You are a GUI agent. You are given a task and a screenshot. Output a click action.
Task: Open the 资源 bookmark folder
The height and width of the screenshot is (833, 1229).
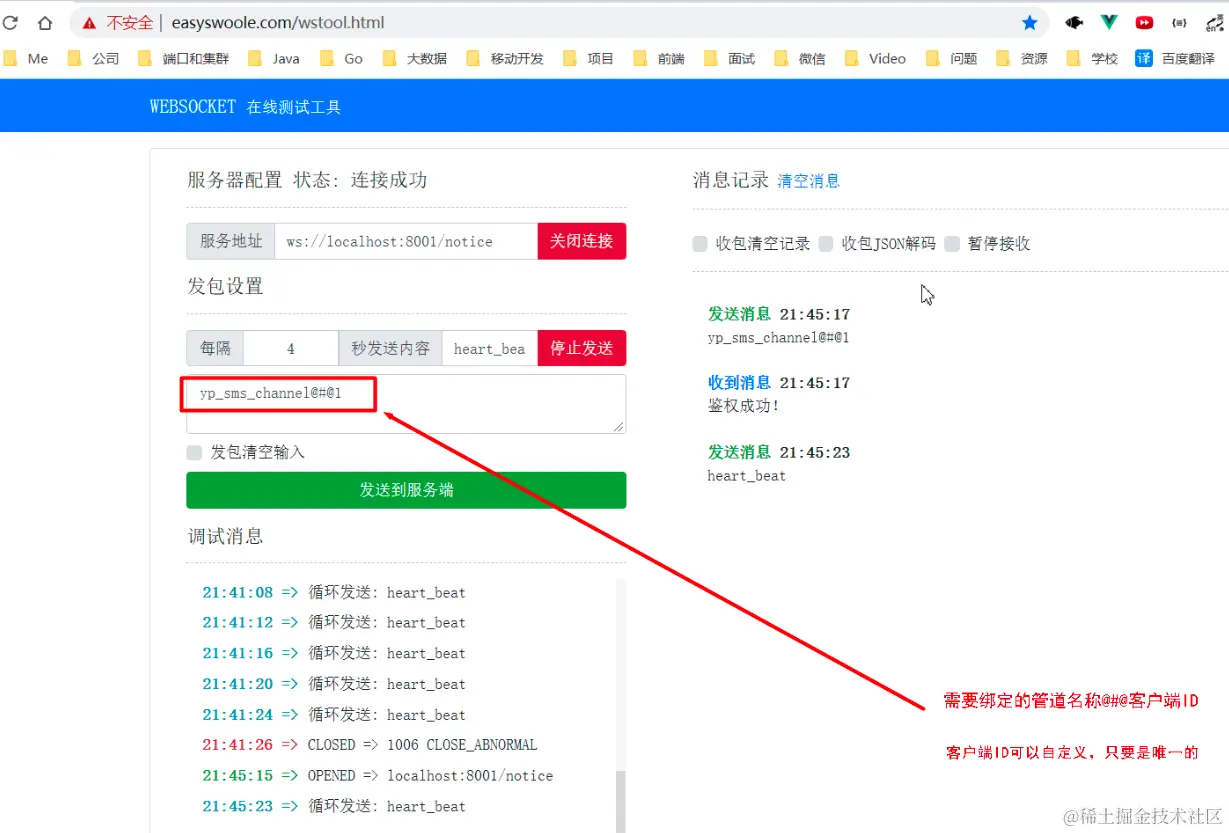(x=1022, y=59)
